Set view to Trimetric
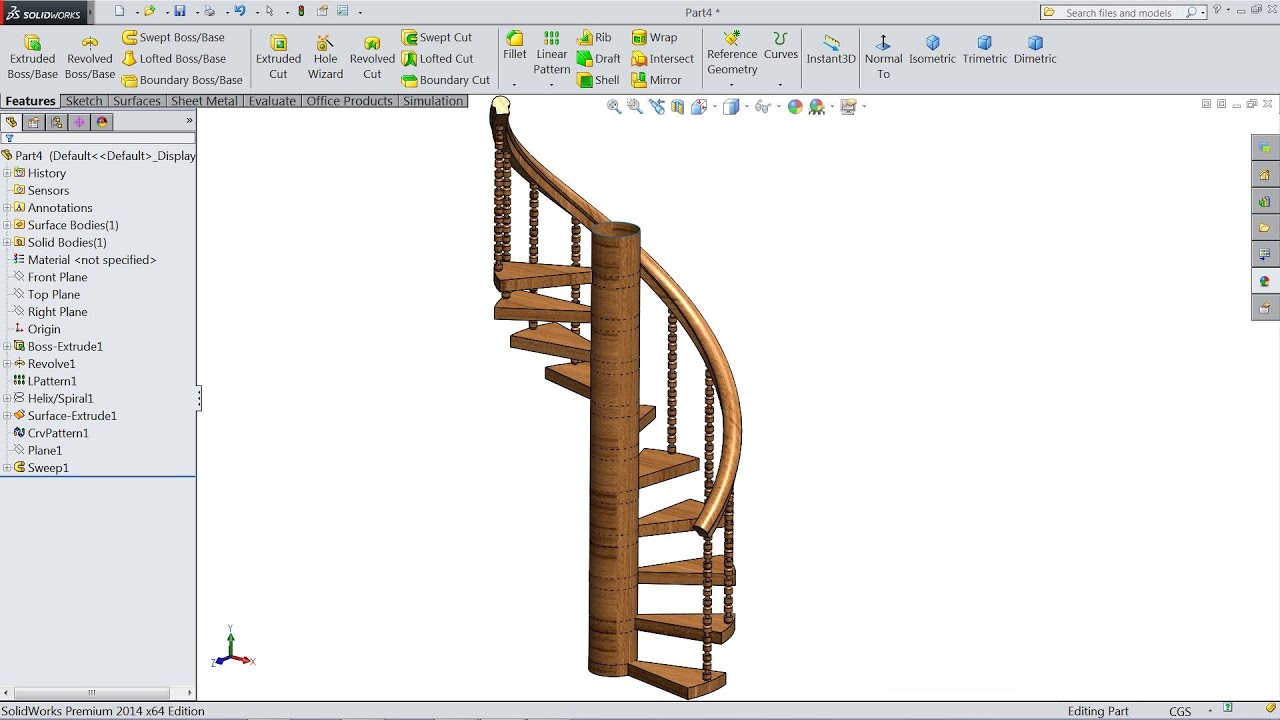The height and width of the screenshot is (720, 1280). pos(984,50)
